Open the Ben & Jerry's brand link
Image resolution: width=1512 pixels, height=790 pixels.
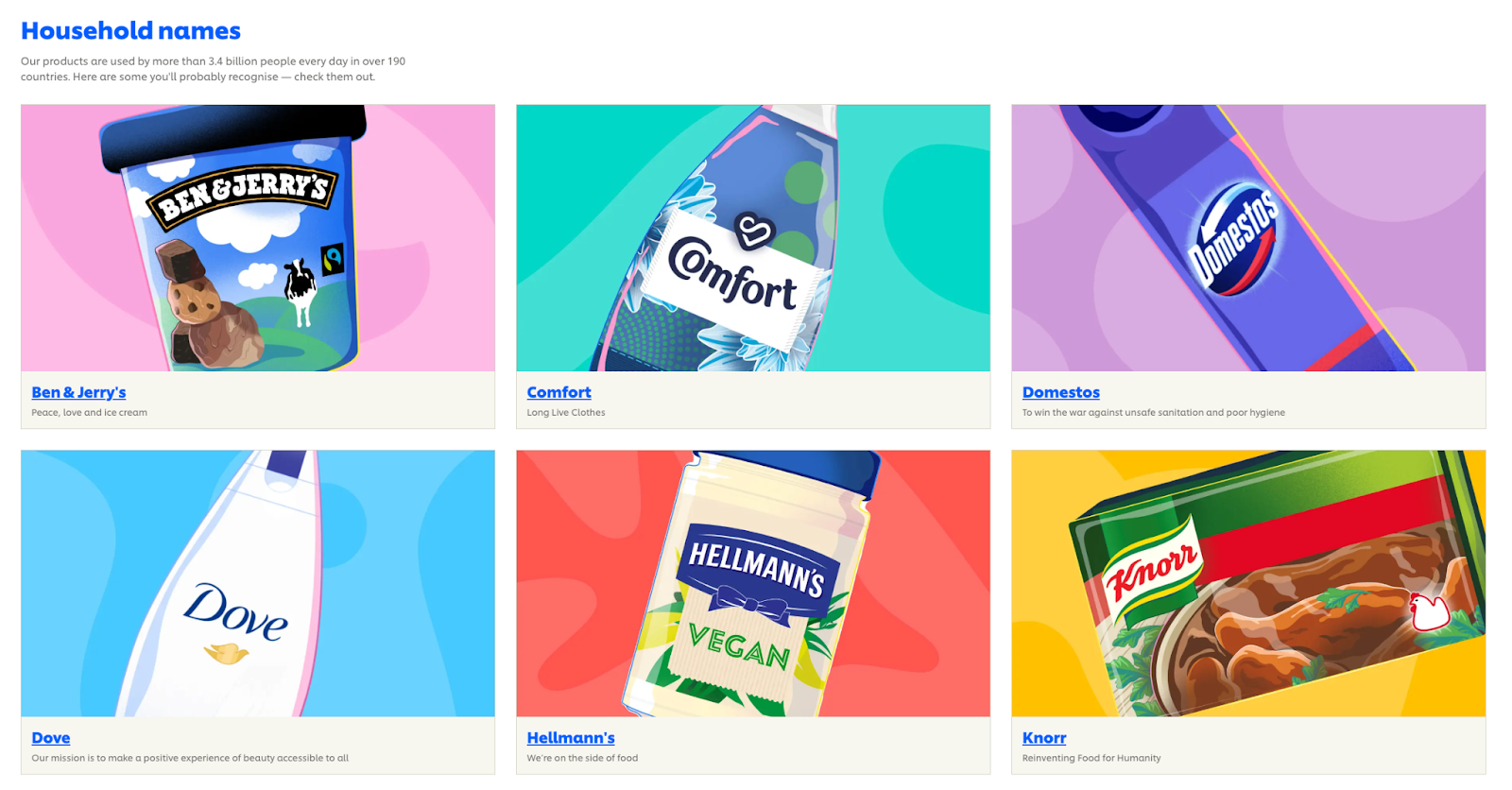(x=78, y=392)
